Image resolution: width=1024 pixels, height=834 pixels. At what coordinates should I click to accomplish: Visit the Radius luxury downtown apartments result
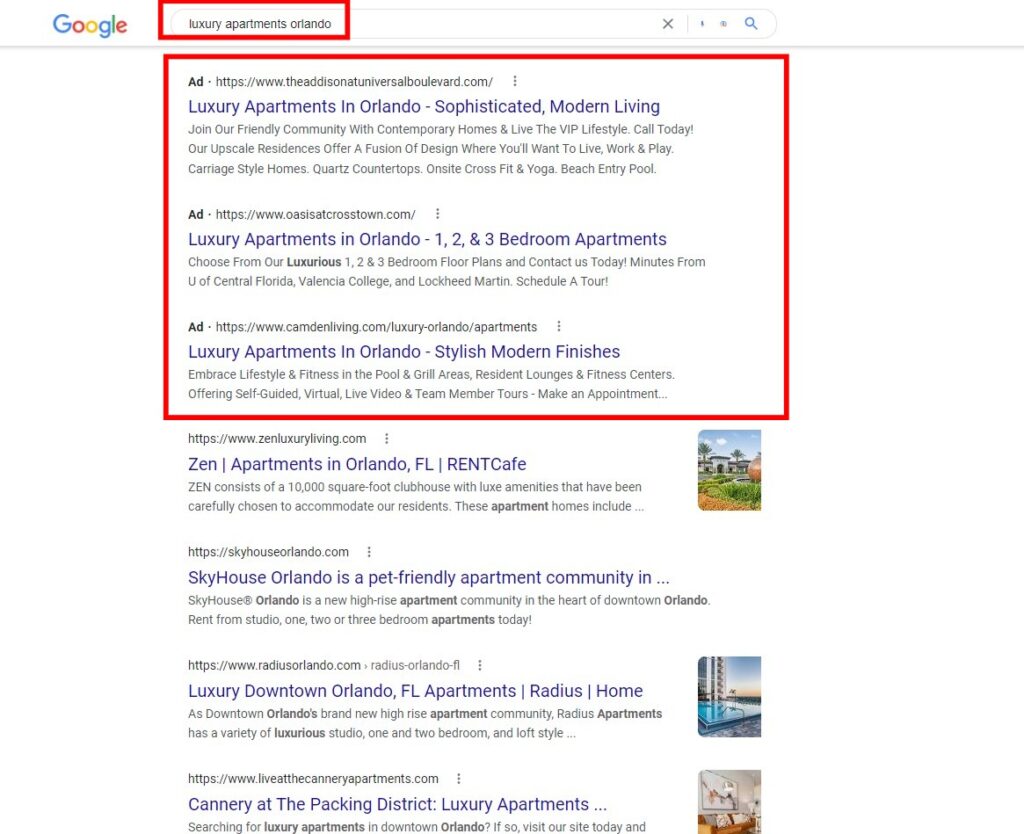click(x=415, y=691)
